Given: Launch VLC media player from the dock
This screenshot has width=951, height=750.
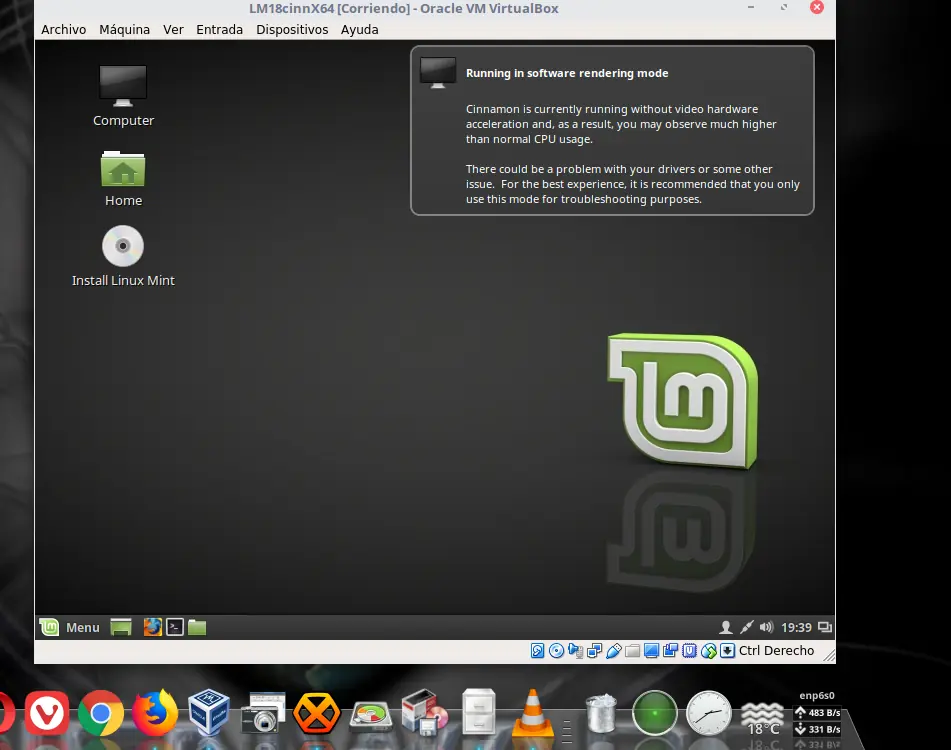Looking at the screenshot, I should pos(533,712).
